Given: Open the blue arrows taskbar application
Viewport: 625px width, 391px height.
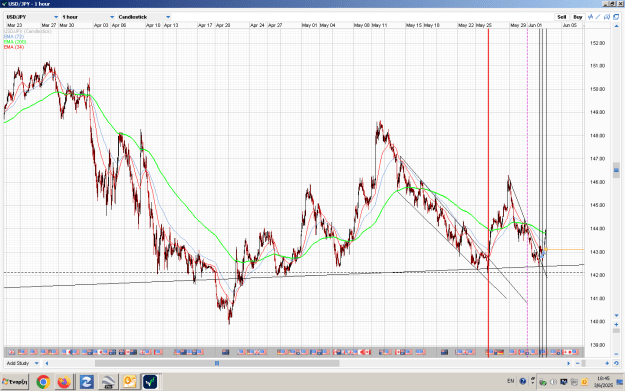Looking at the screenshot, I should click(x=86, y=382).
